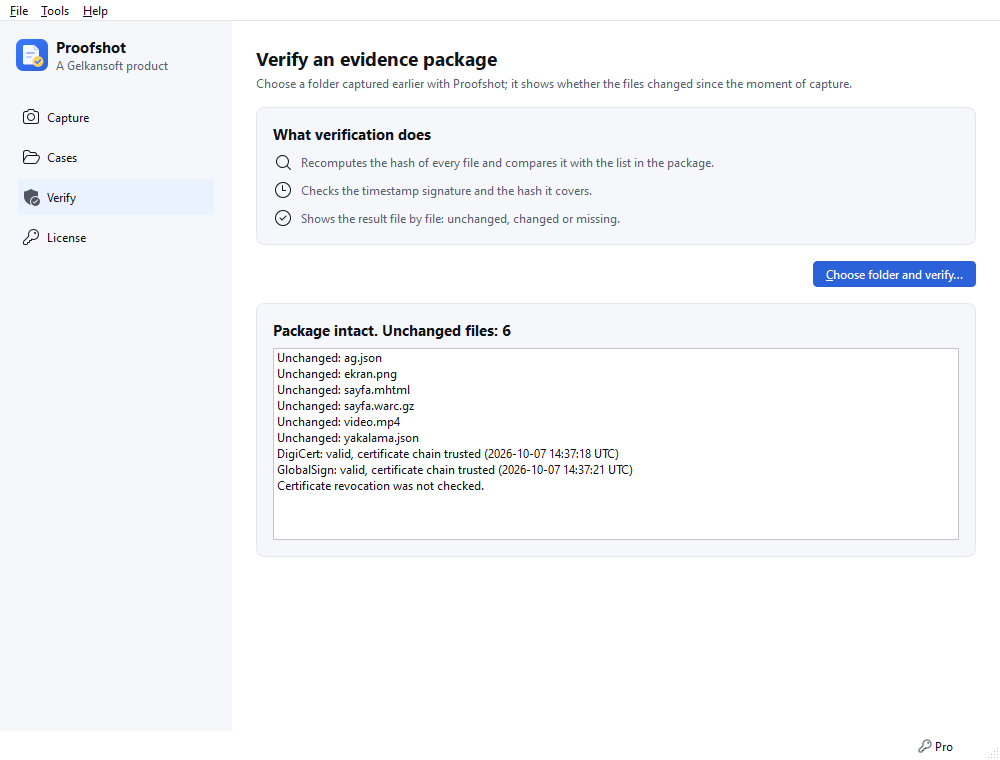Click the "Shows the result file by file" text
Image resolution: width=1000 pixels, height=760 pixels.
pyautogui.click(x=460, y=219)
